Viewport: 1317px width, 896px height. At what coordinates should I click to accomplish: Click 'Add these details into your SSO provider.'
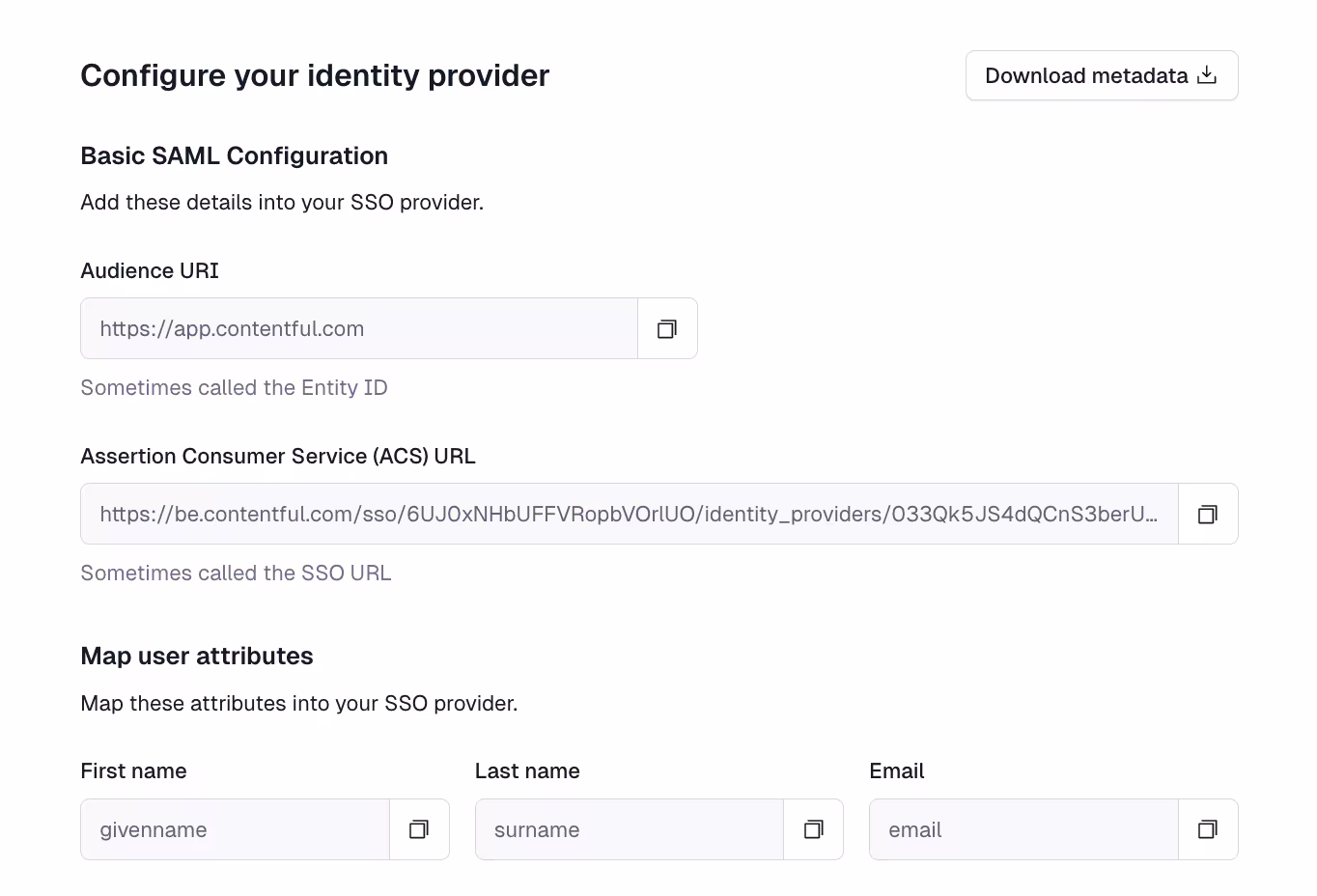[x=282, y=203]
